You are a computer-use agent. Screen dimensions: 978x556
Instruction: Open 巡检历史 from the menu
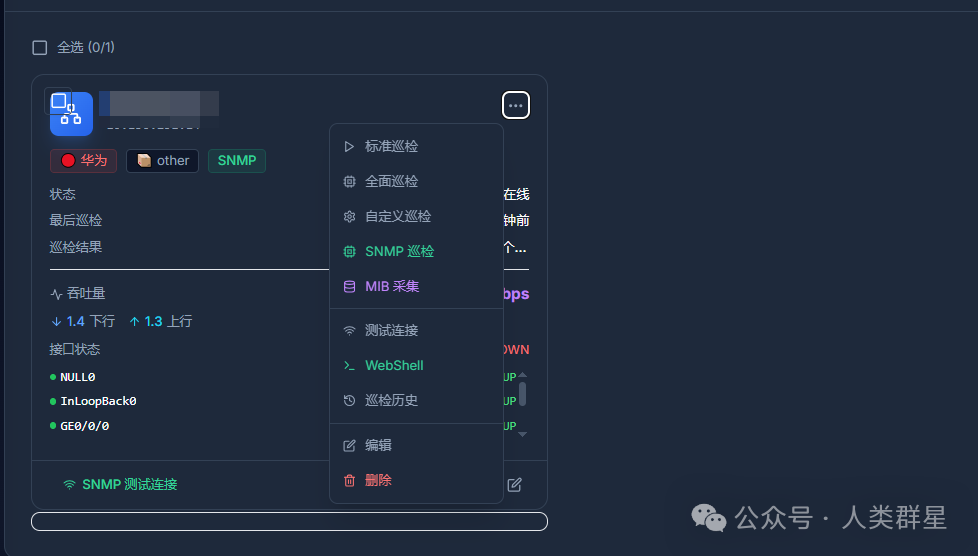pyautogui.click(x=416, y=400)
